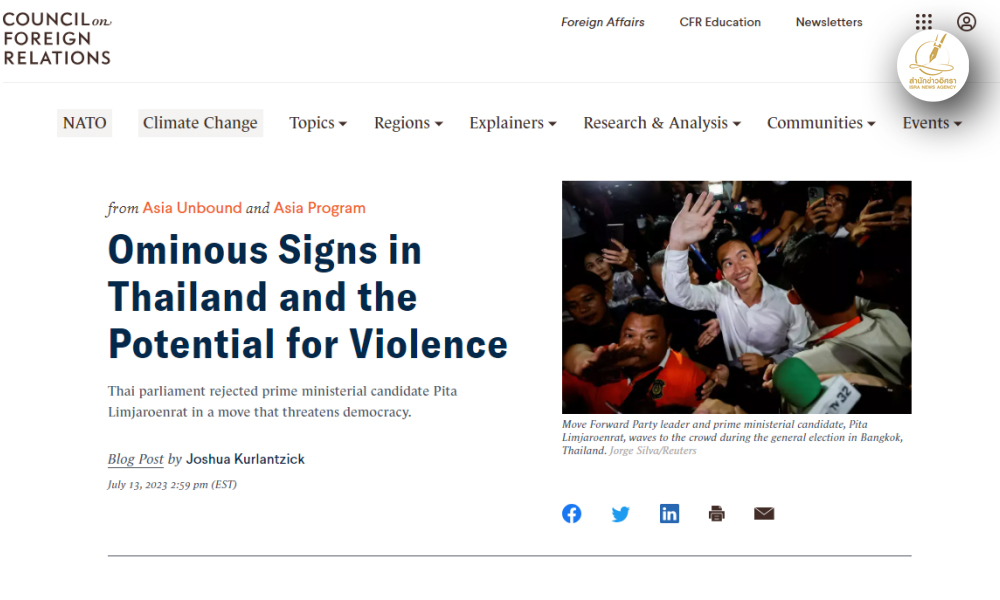Share article on LinkedIn
Screen dimensions: 1000x600
(669, 514)
